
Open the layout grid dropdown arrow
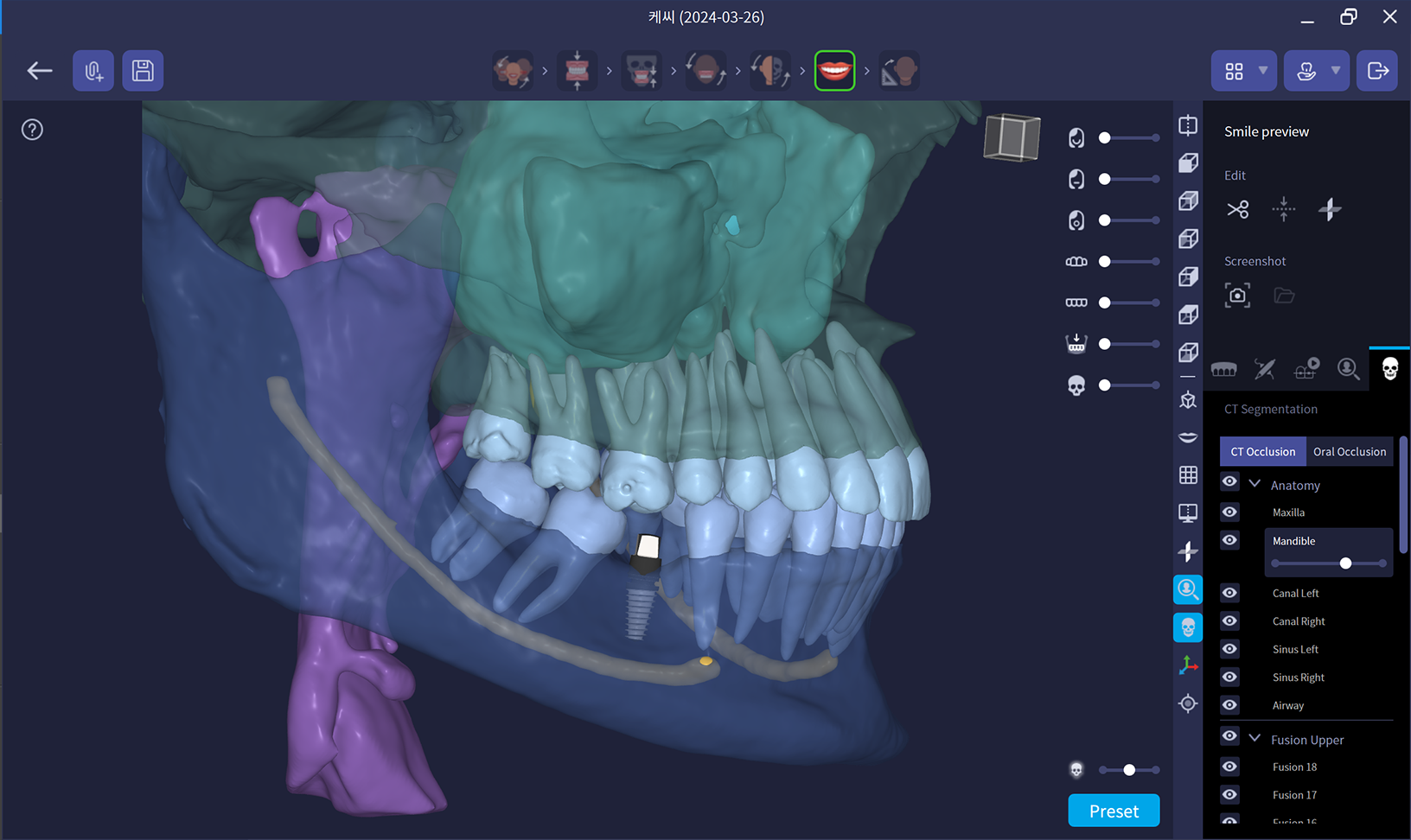[1263, 71]
